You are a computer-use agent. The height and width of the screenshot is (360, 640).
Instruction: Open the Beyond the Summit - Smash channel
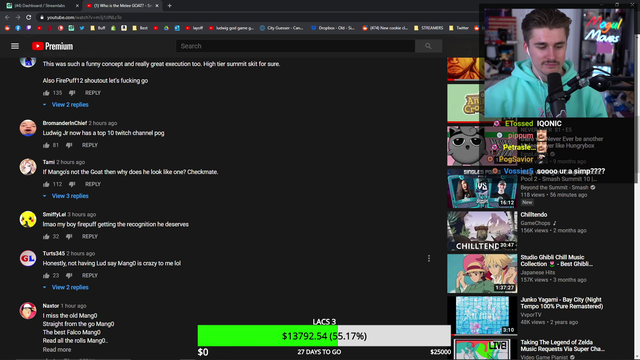(x=554, y=188)
